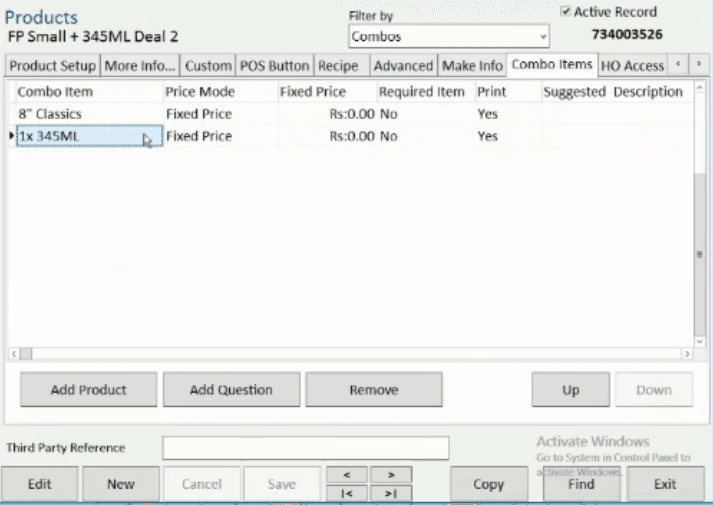The image size is (713, 505).
Task: Move the selected item Up
Action: tap(571, 390)
